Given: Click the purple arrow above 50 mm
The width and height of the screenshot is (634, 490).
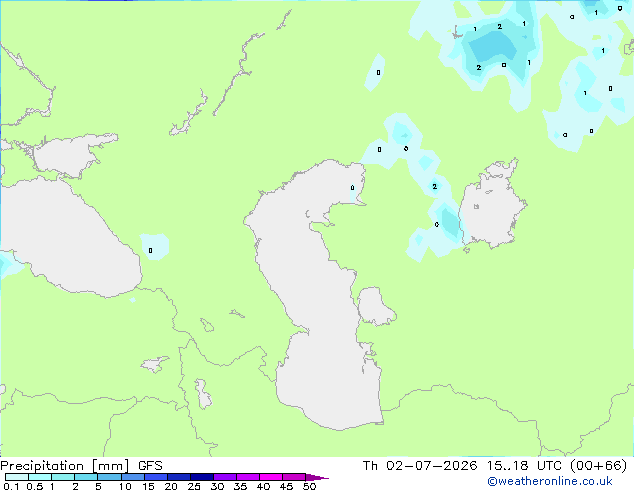Looking at the screenshot, I should click(317, 477).
